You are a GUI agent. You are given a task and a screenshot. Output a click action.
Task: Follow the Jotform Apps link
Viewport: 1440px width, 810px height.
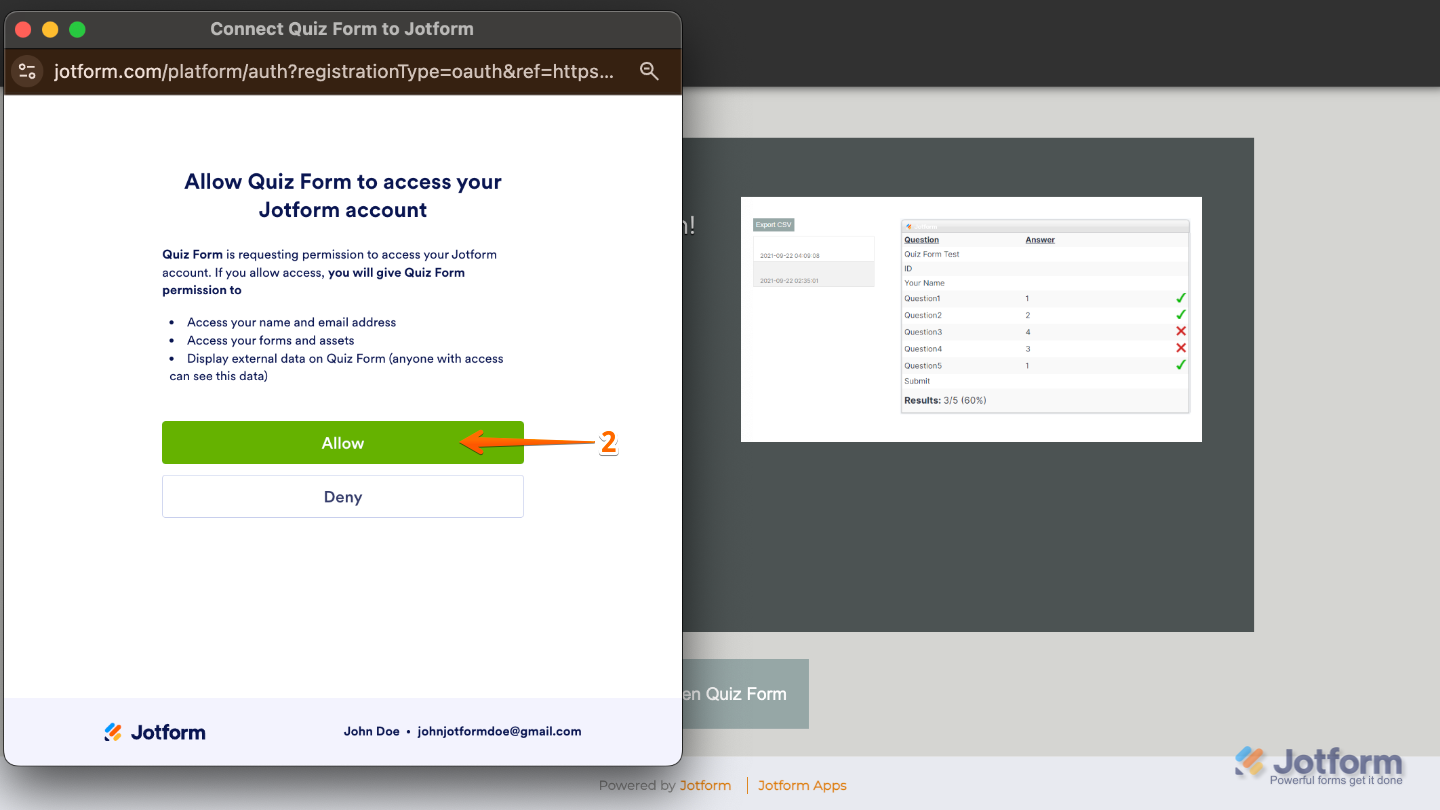(x=802, y=786)
